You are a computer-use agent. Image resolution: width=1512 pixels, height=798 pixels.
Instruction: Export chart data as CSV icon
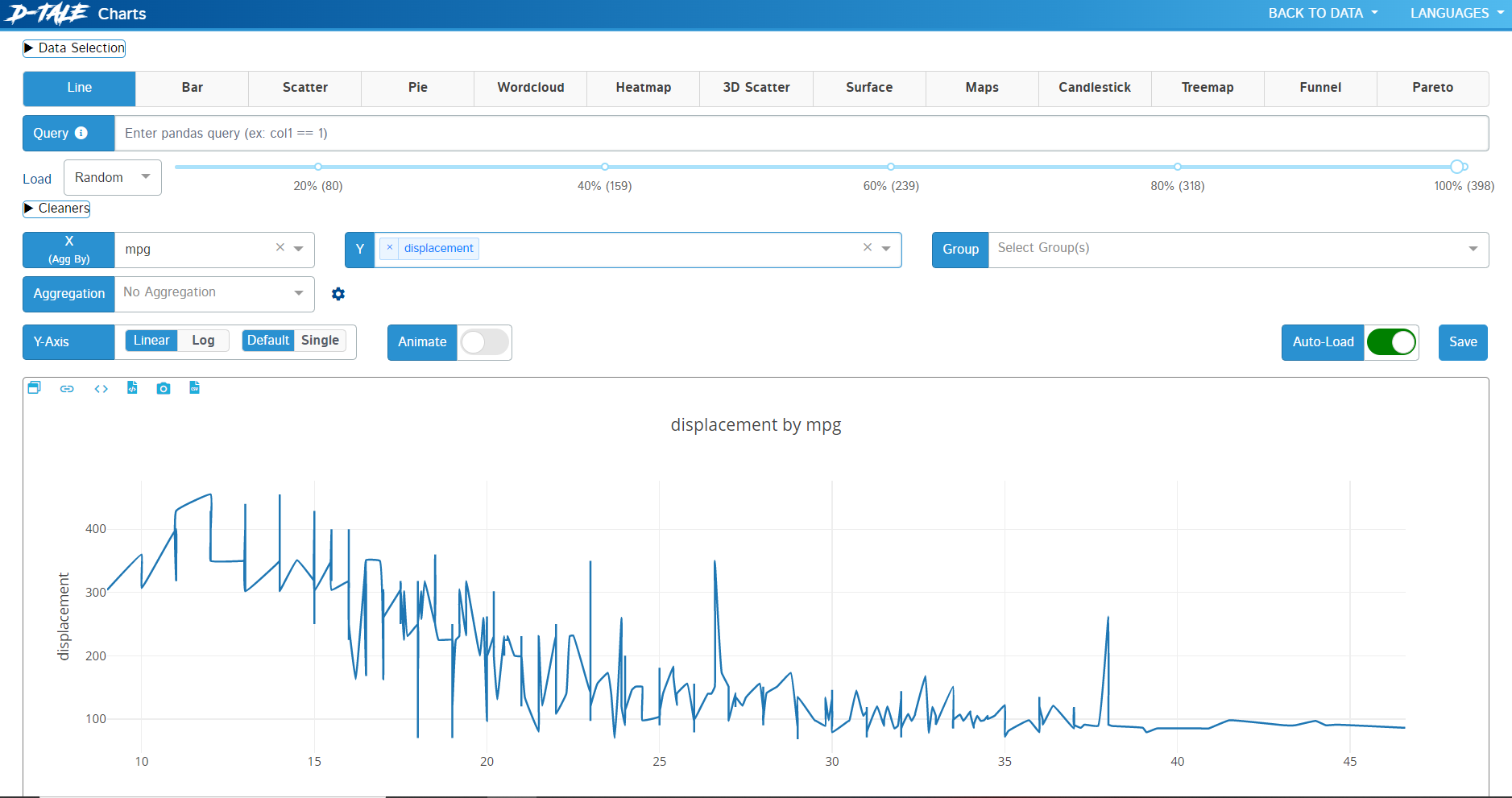(194, 388)
